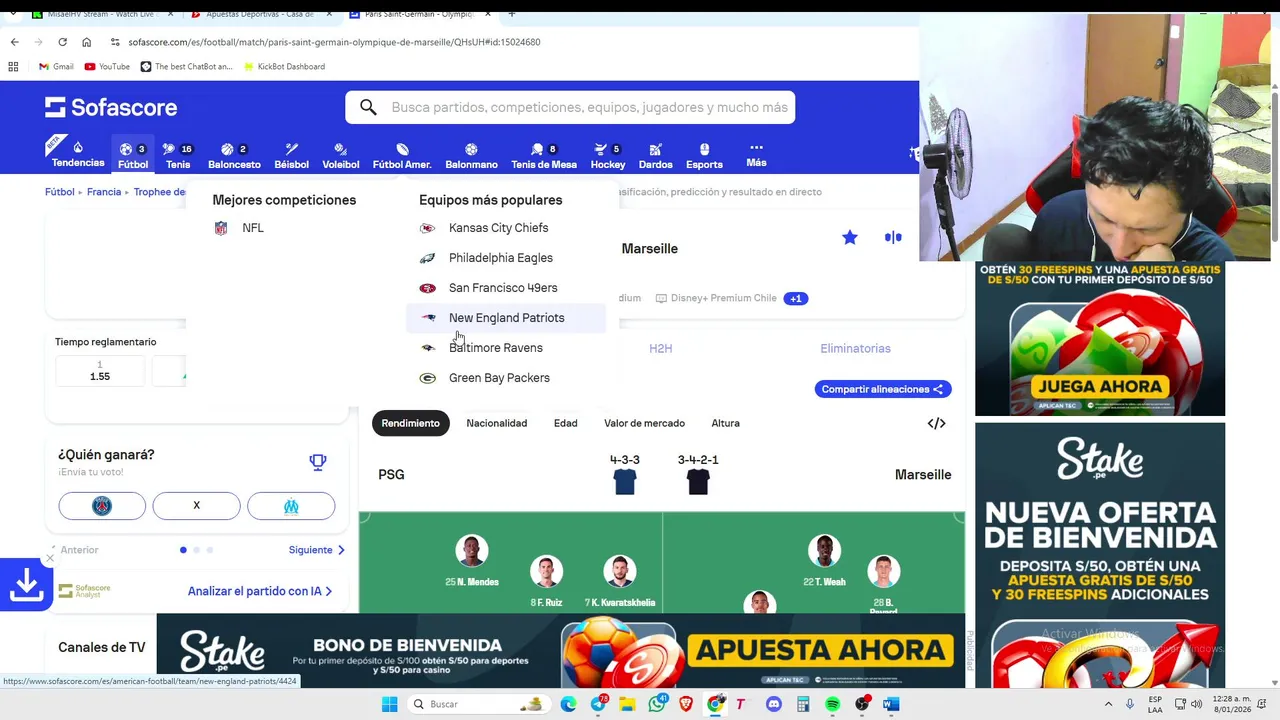Open the YouTube bookmark
The image size is (1280, 720).
click(107, 66)
